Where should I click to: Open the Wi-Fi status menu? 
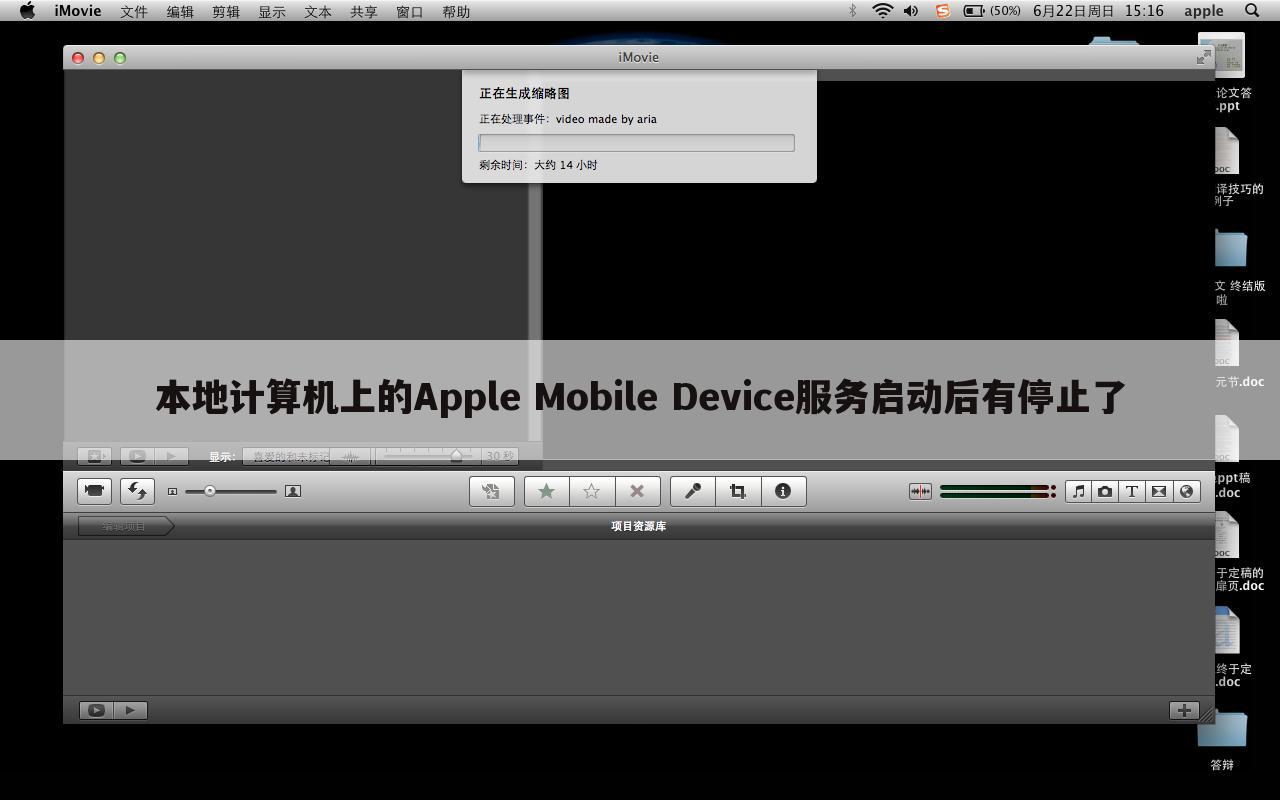point(882,11)
